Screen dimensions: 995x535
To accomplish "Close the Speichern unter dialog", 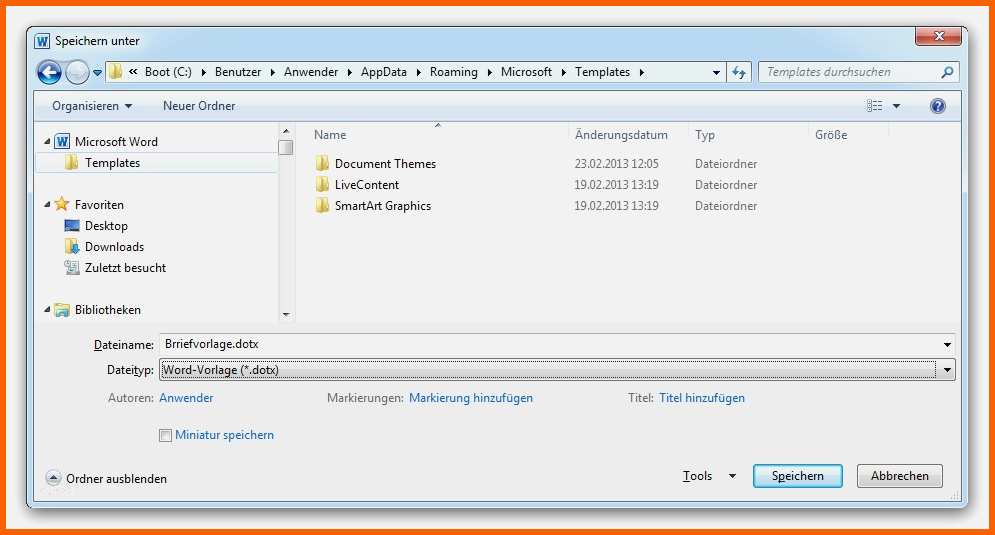I will (x=939, y=36).
